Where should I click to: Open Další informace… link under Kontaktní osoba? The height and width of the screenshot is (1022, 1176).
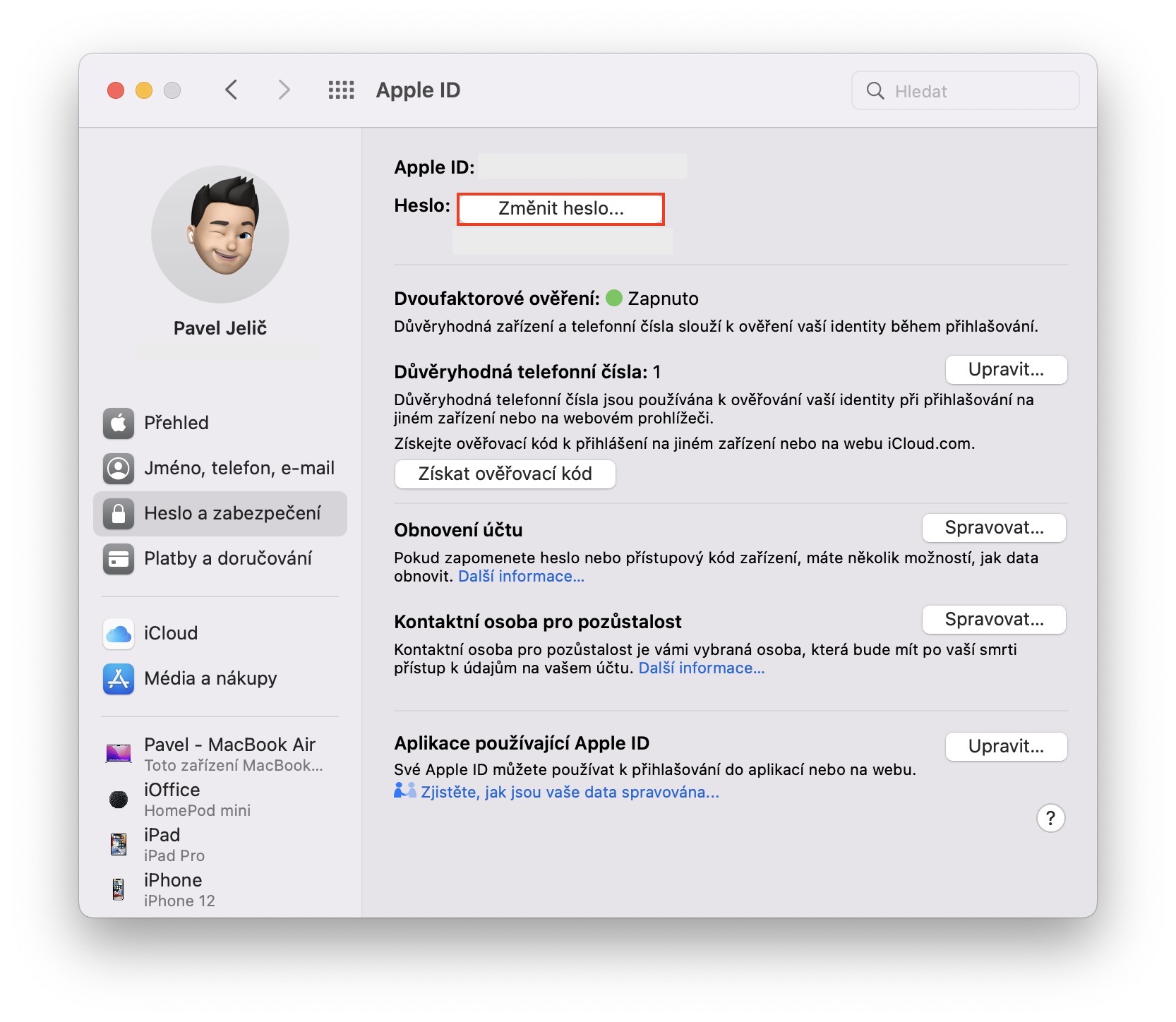coord(702,668)
